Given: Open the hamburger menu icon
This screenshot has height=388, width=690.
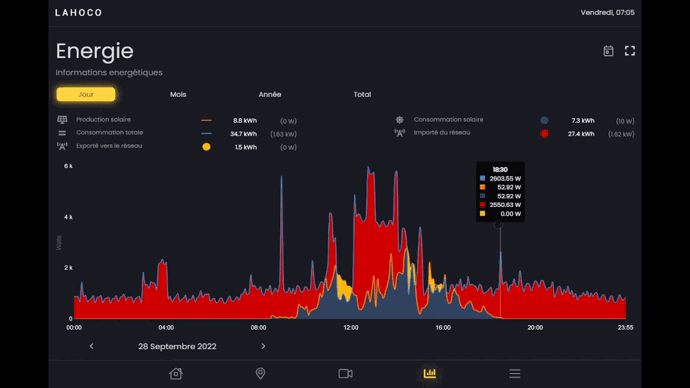Looking at the screenshot, I should click(x=515, y=373).
